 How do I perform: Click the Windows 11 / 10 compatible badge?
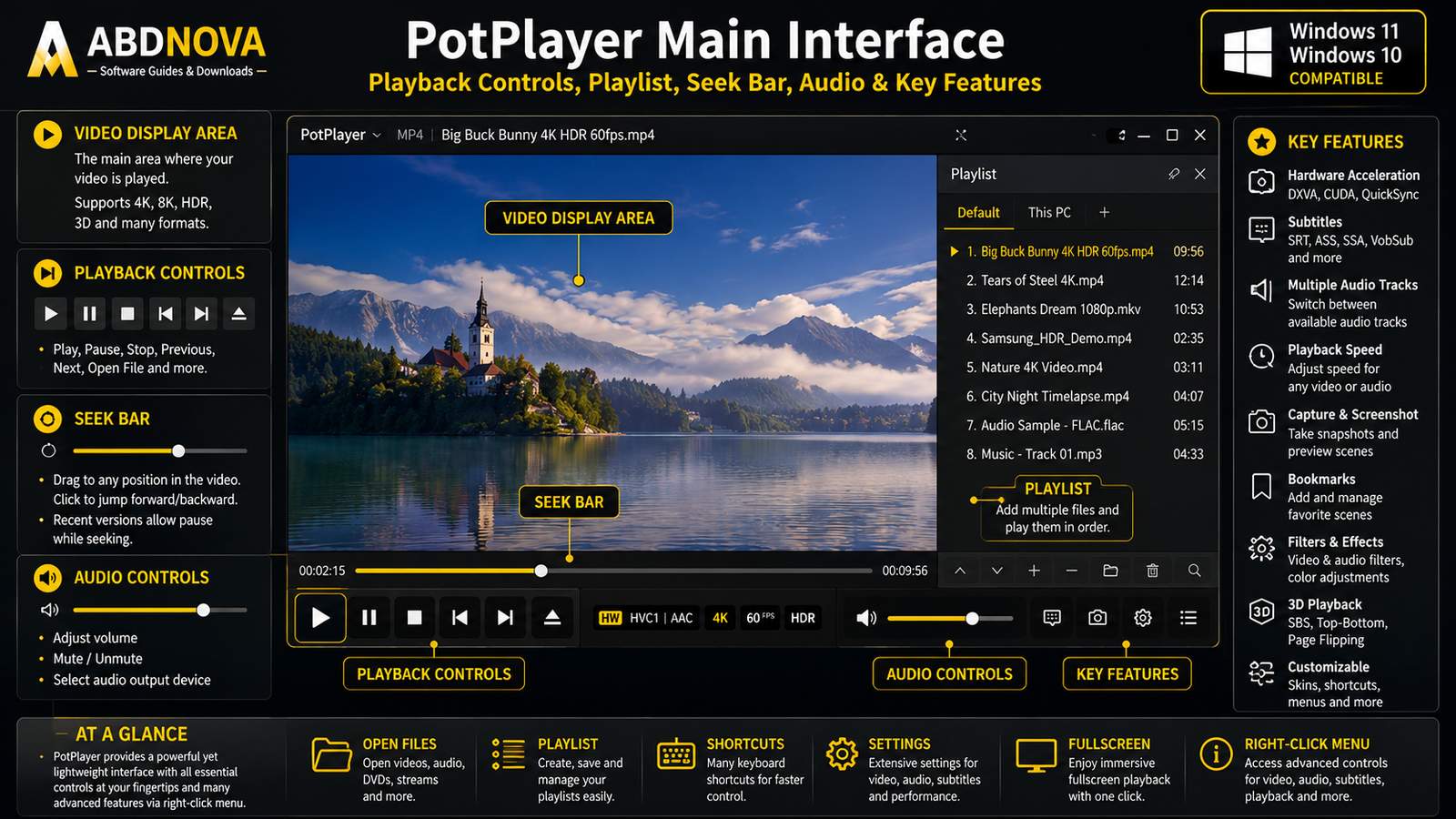pos(1313,53)
